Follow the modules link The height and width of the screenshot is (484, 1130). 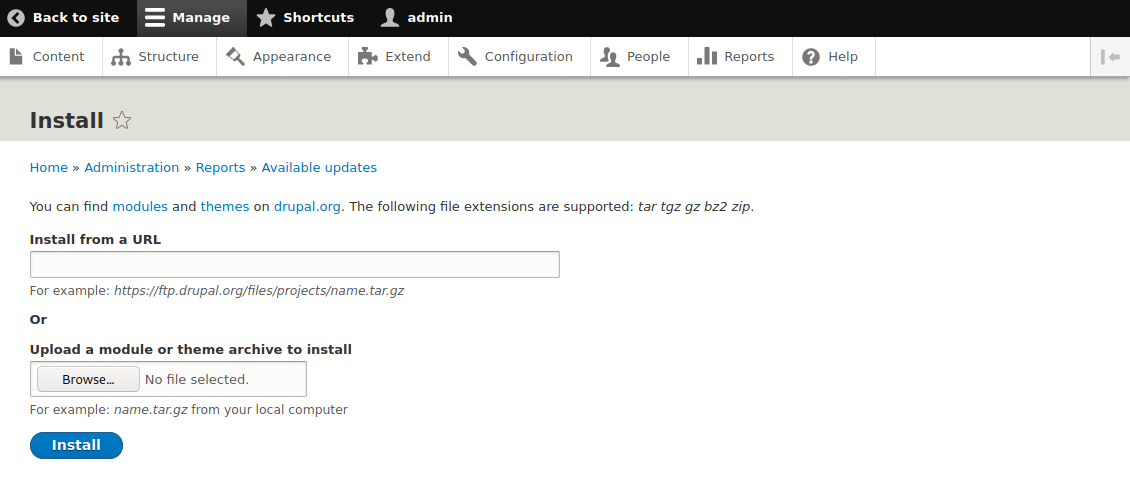[x=140, y=207]
